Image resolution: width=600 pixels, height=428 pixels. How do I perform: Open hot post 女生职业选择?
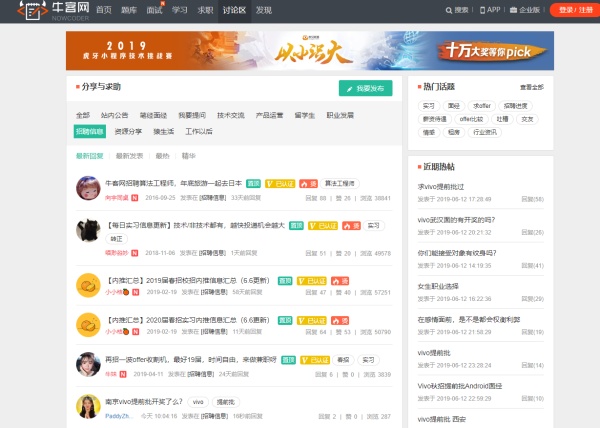[x=438, y=286]
